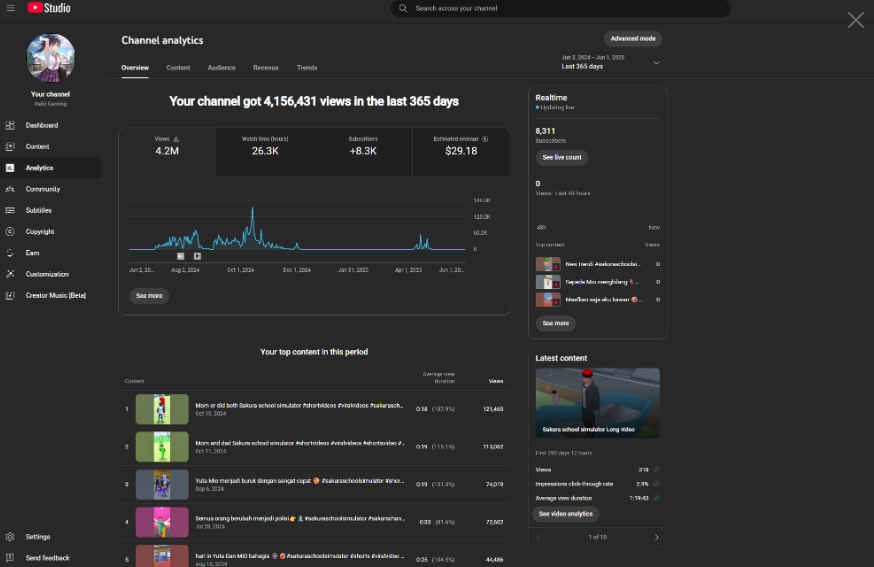Click the warning icon beside Views
Image resolution: width=874 pixels, height=567 pixels.
point(176,139)
